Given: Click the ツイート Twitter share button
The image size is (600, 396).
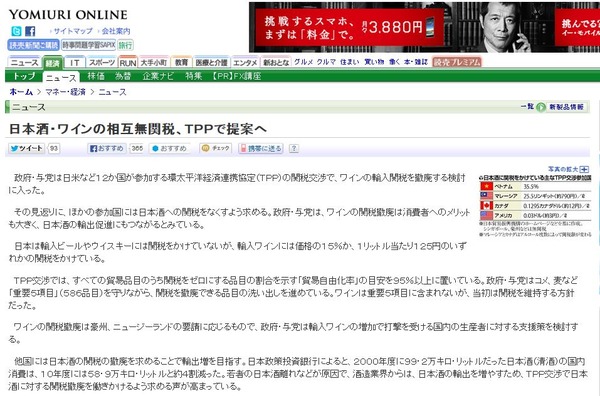Looking at the screenshot, I should [26, 148].
